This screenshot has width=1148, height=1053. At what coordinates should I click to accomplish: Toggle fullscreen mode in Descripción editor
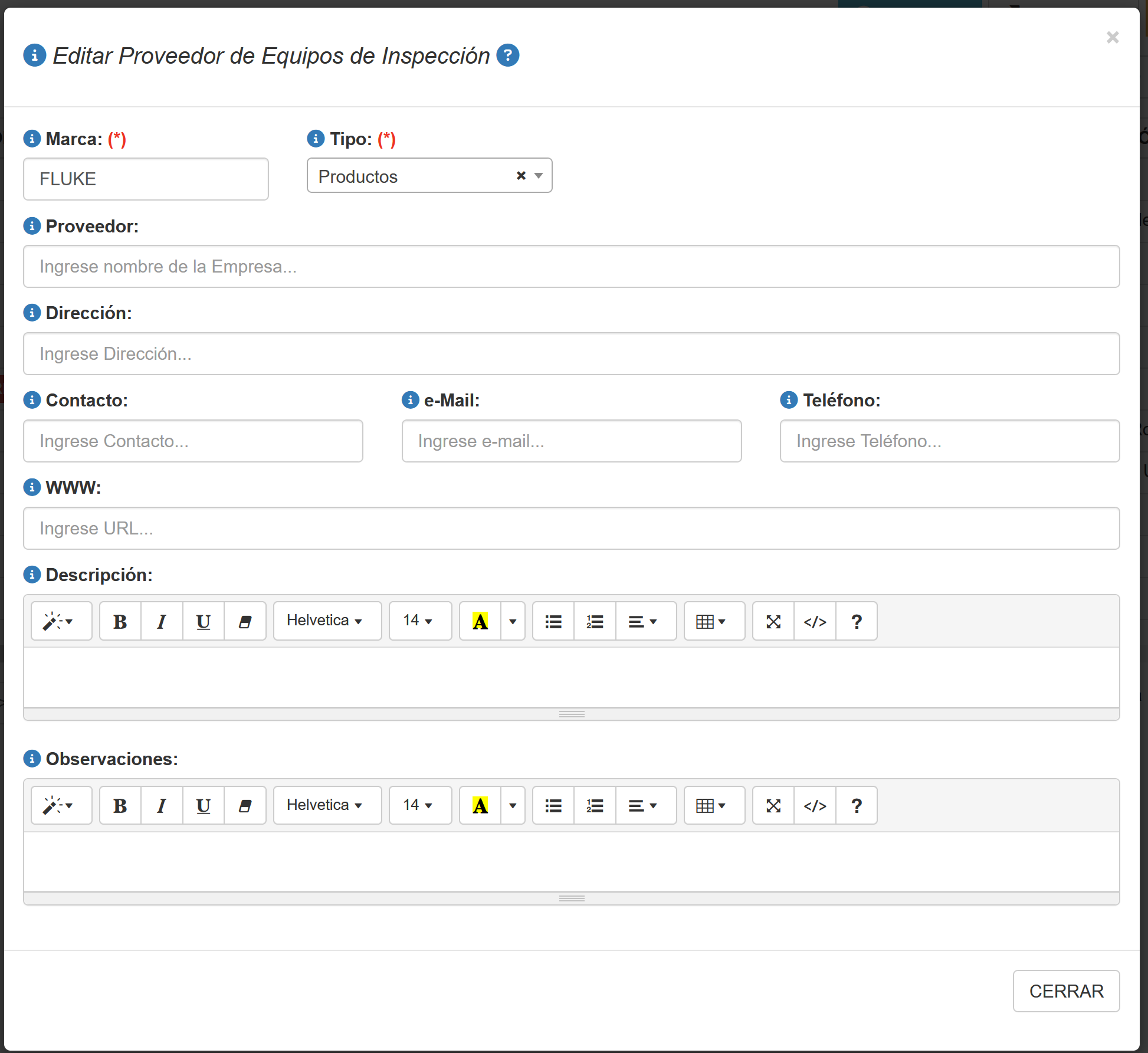[x=773, y=621]
